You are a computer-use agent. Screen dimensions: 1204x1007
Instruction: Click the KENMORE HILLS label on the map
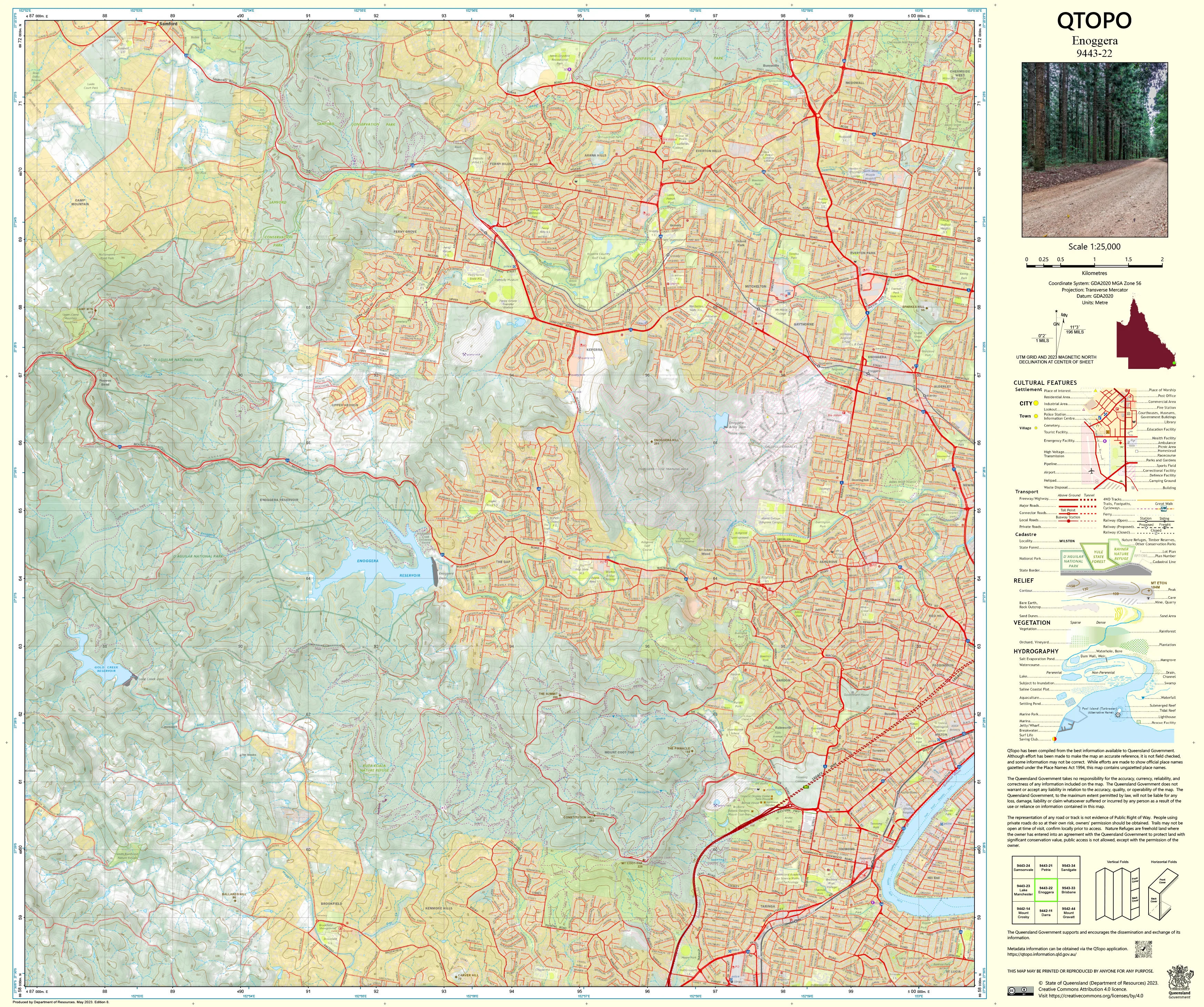(439, 908)
